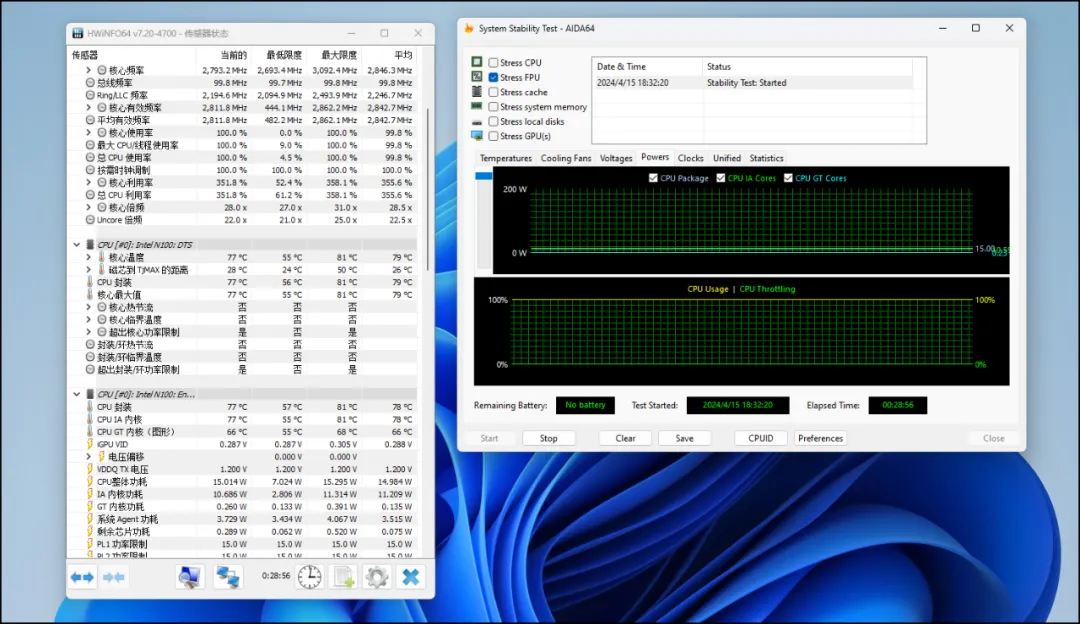This screenshot has height=624, width=1080.
Task: Click the lightning icon of CPU整体功耗 row
Action: pos(90,481)
